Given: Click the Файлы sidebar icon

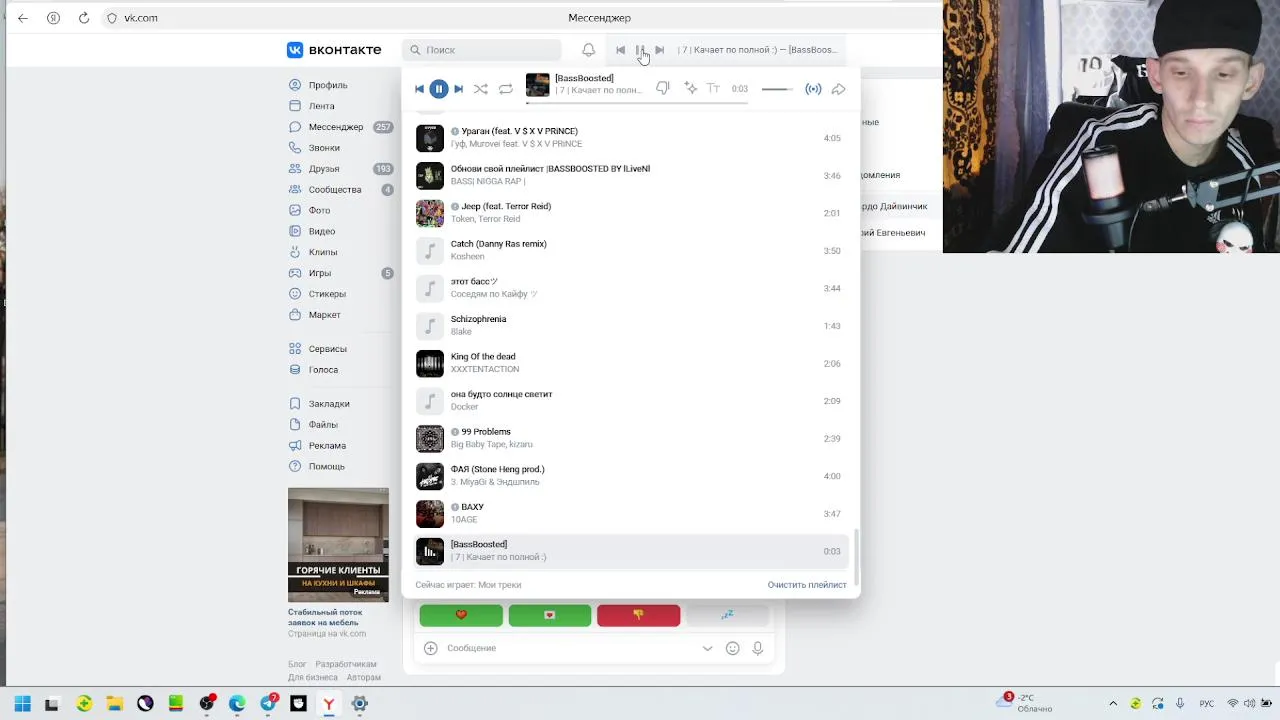Looking at the screenshot, I should pos(295,425).
